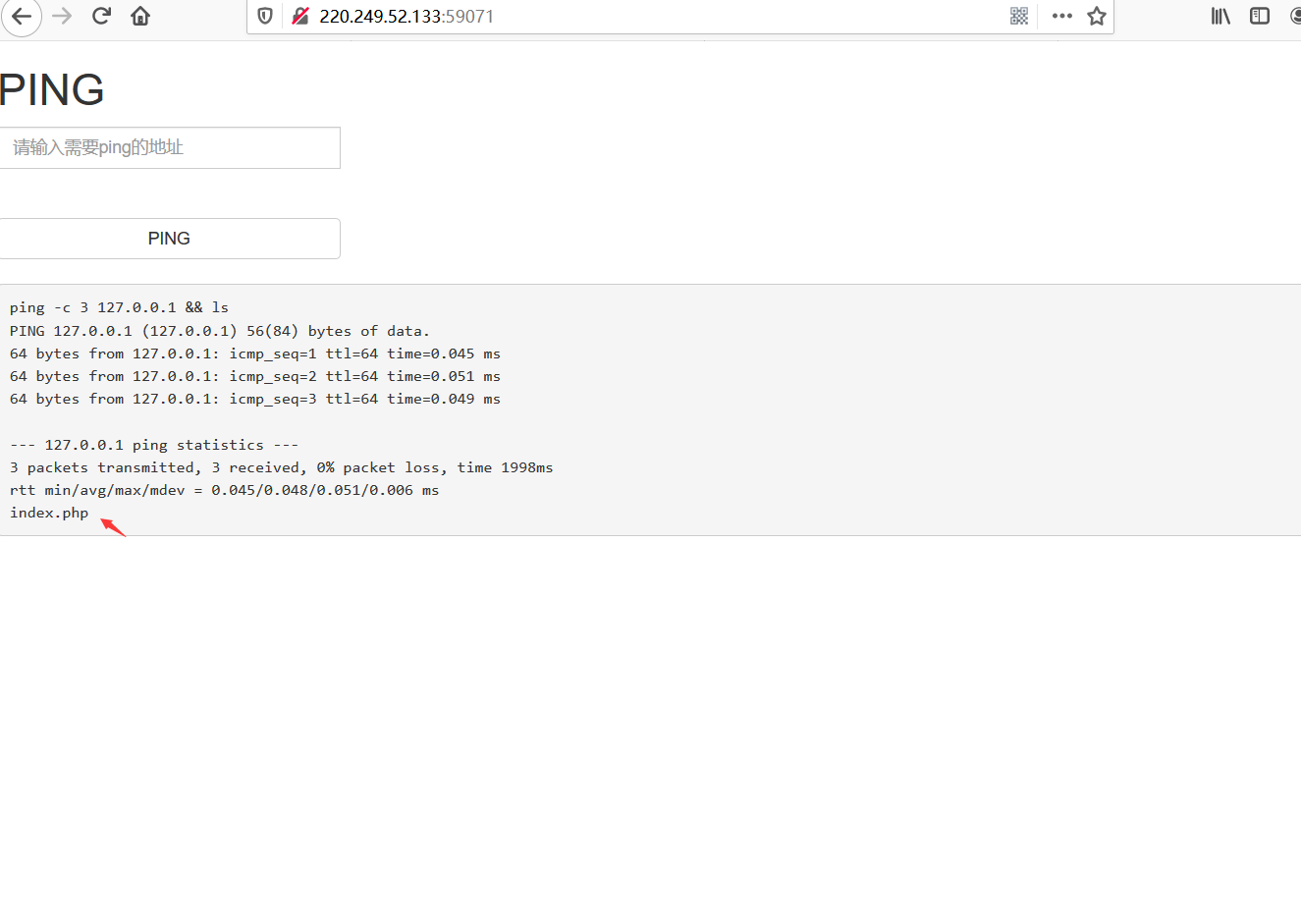Click the QR code icon in address bar

(1019, 17)
